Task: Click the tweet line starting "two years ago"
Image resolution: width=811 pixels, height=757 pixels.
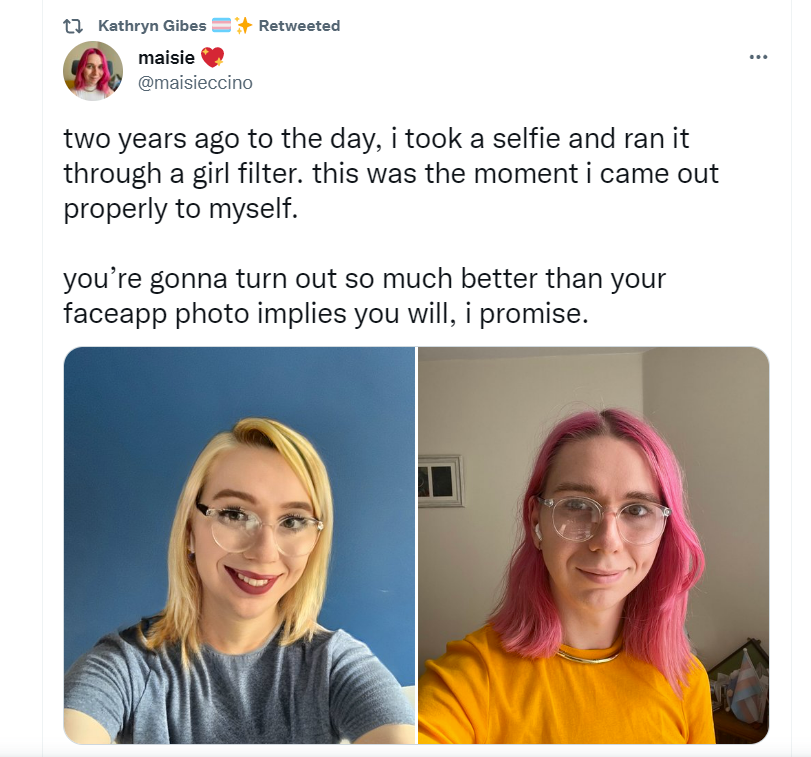Action: 376,139
